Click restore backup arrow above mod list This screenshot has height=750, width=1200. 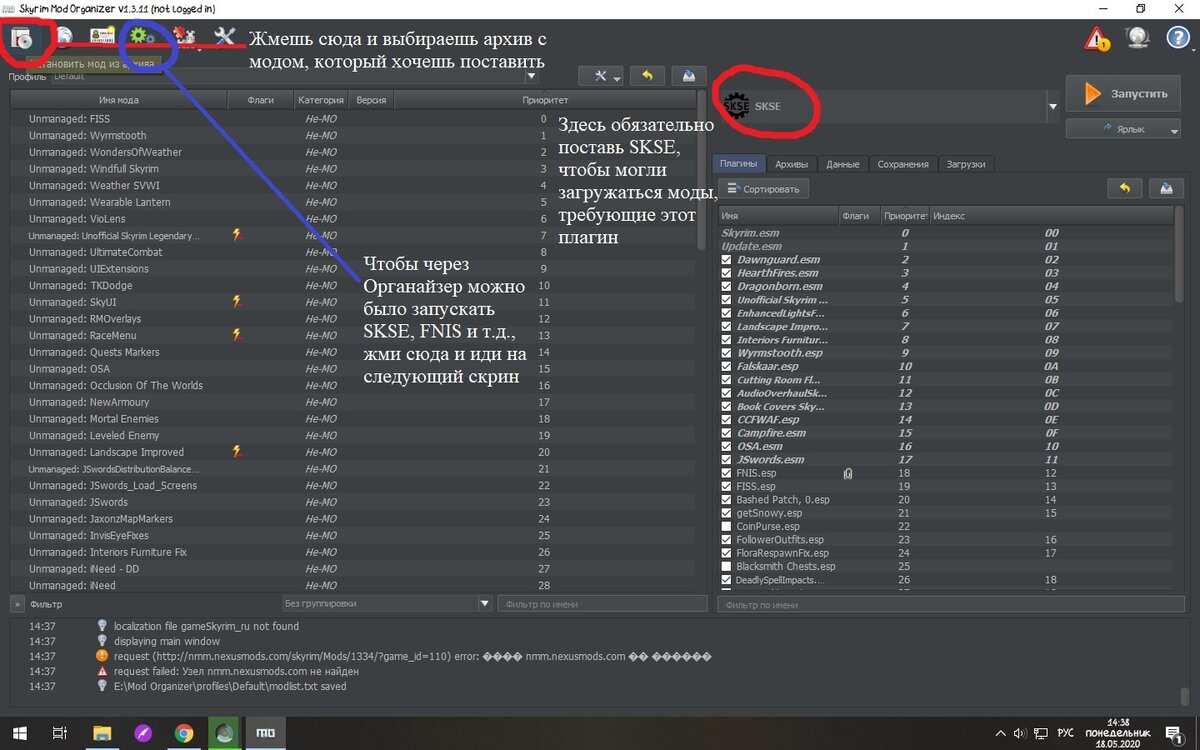648,76
